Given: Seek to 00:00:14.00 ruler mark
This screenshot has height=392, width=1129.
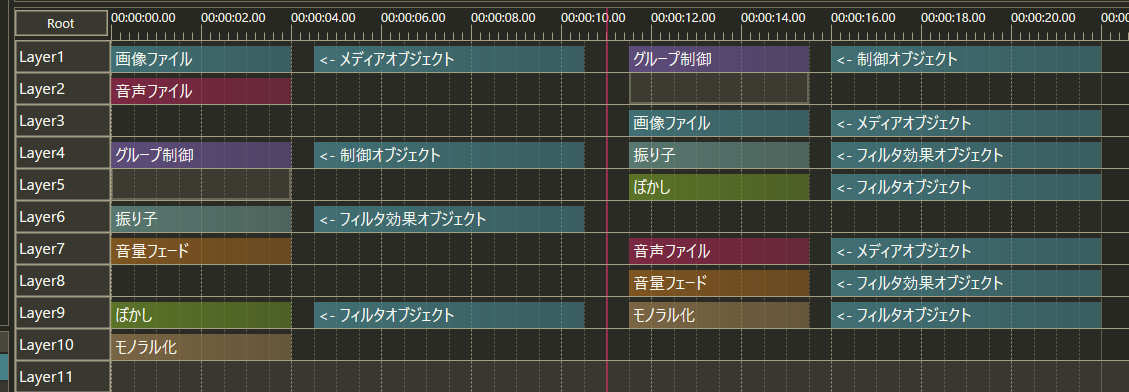Looking at the screenshot, I should [x=773, y=17].
